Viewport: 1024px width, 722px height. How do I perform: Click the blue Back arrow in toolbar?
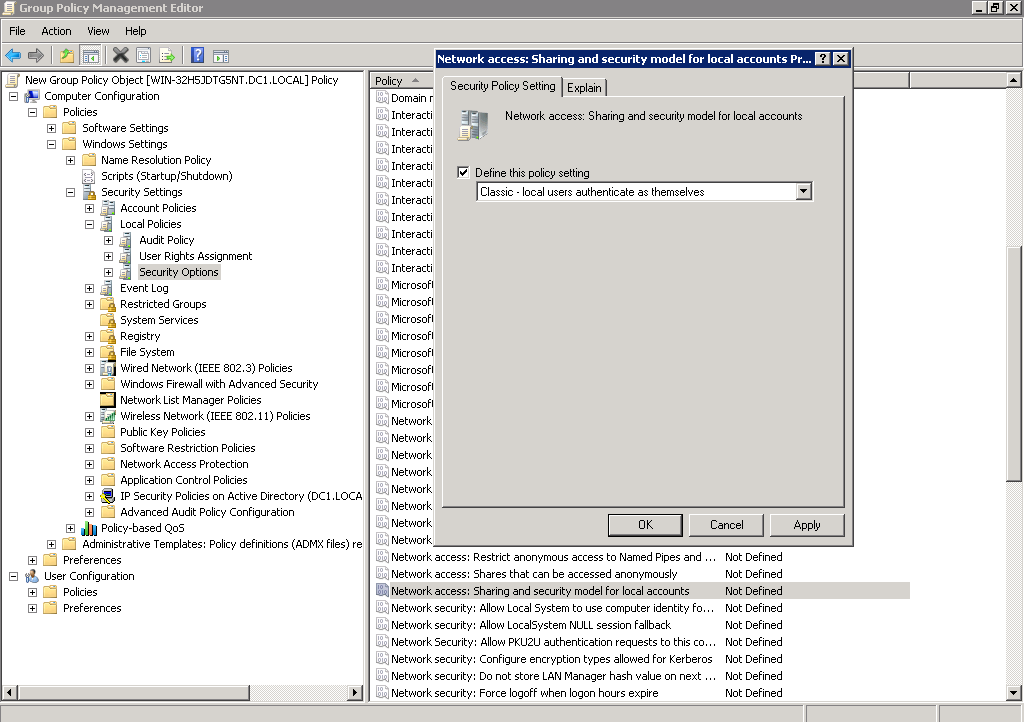coord(13,56)
